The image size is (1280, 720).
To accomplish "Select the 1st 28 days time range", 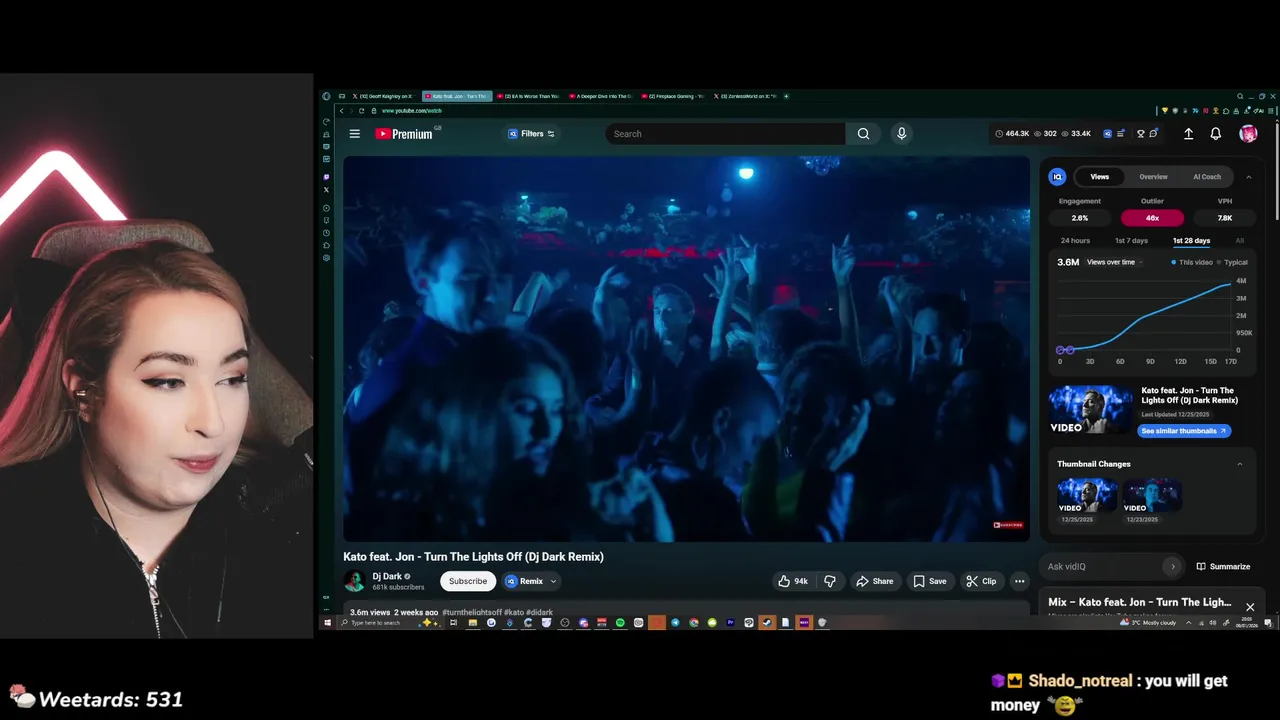I will tap(1191, 241).
